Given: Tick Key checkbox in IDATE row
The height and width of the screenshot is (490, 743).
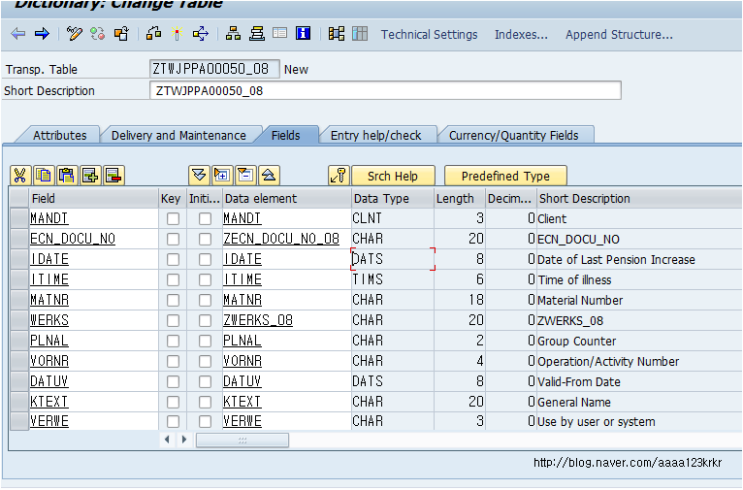Looking at the screenshot, I should [173, 259].
